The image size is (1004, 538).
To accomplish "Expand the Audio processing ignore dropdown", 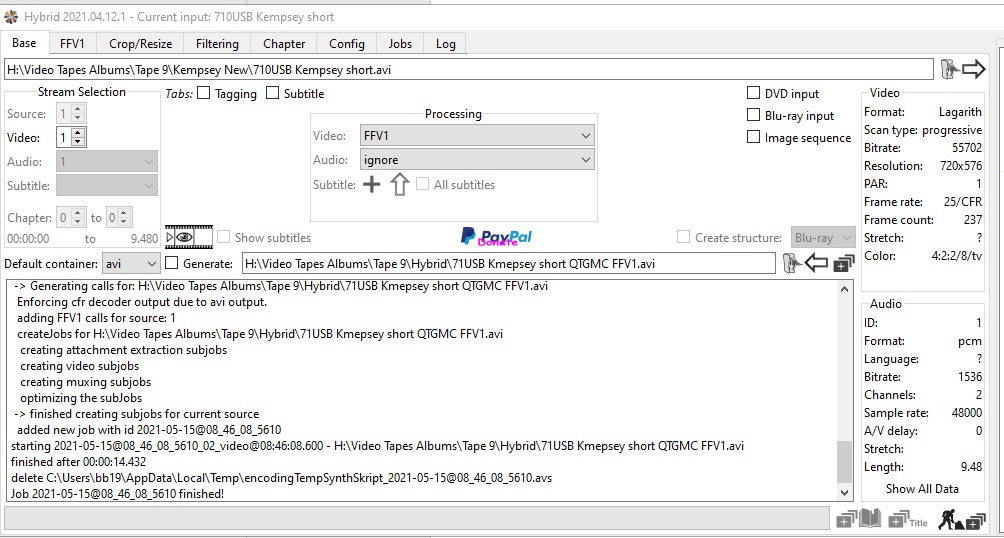I will tap(477, 160).
